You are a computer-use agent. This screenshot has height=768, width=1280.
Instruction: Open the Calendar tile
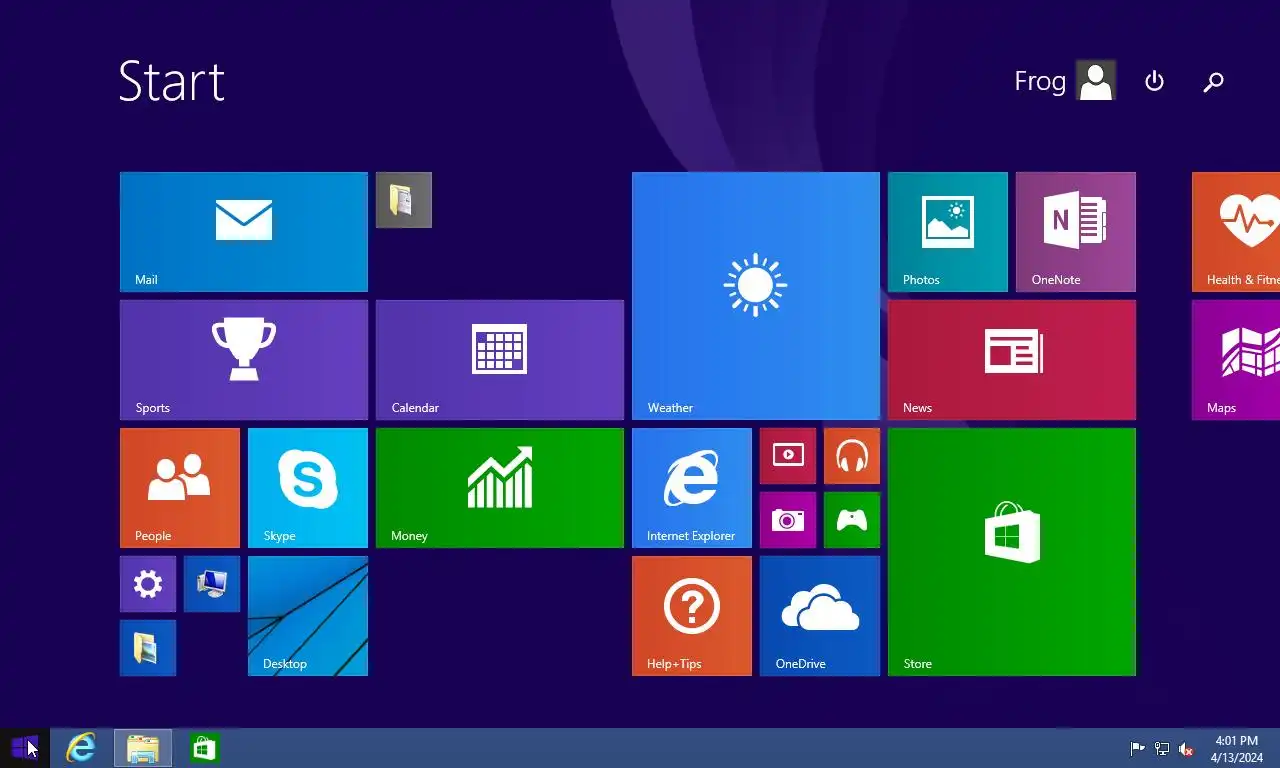point(500,360)
